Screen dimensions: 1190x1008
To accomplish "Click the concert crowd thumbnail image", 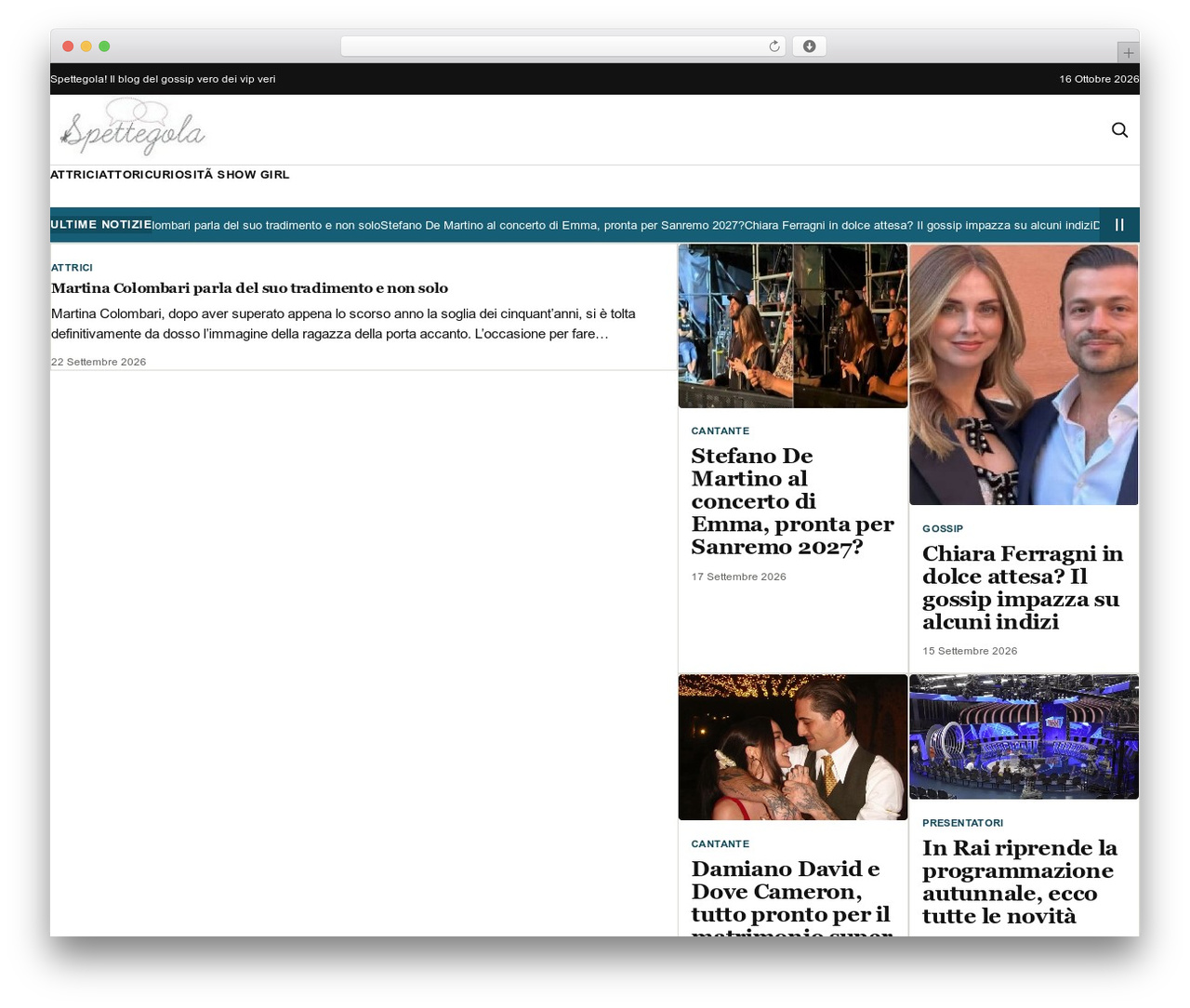I will (793, 325).
